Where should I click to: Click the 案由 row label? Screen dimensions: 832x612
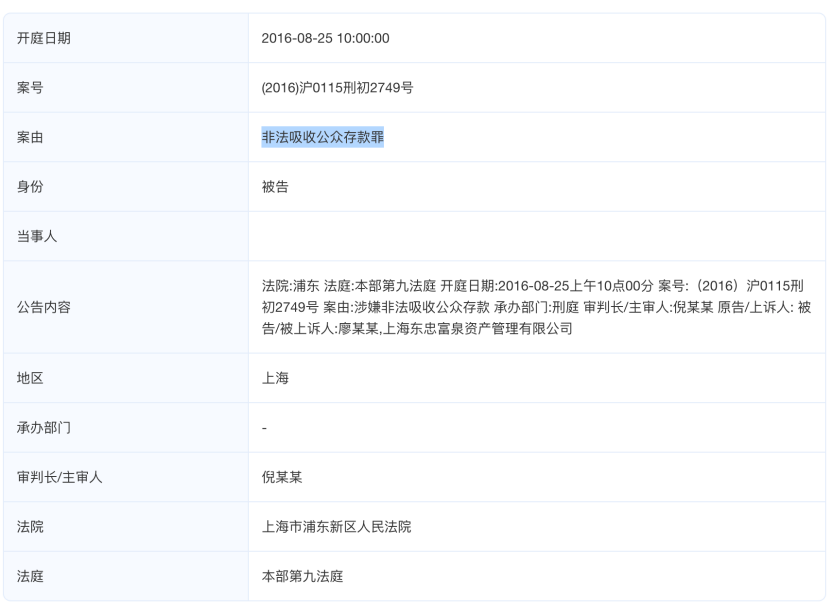pyautogui.click(x=31, y=138)
